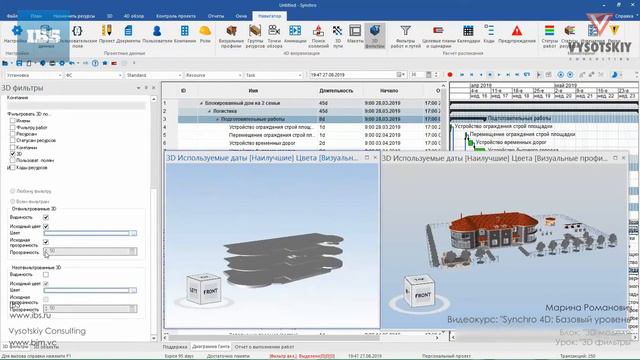The height and width of the screenshot is (360, 640).
Task: Click Цвет swatch under Отфильтрованные 3D
Action: click(90, 233)
